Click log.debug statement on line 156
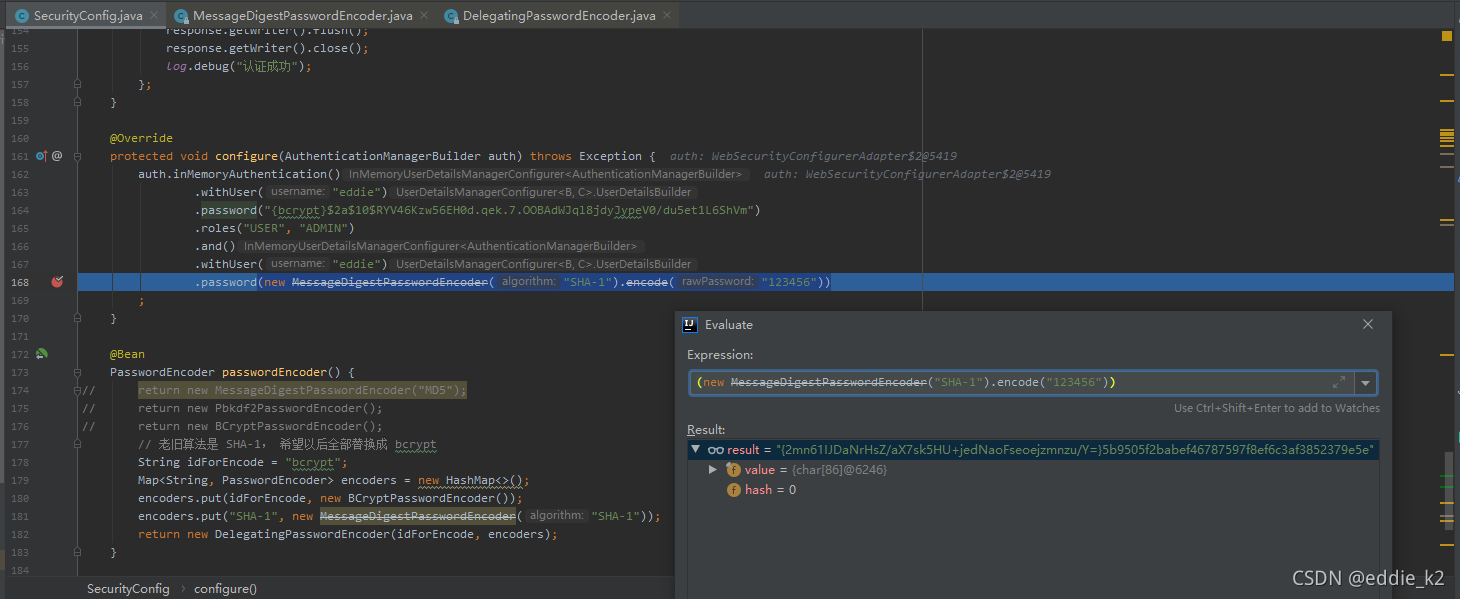Image resolution: width=1460 pixels, height=599 pixels. pos(239,66)
